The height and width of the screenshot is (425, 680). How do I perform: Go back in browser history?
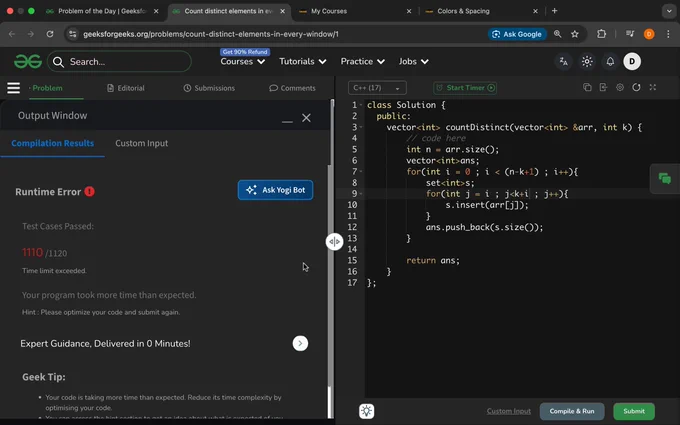[12, 34]
